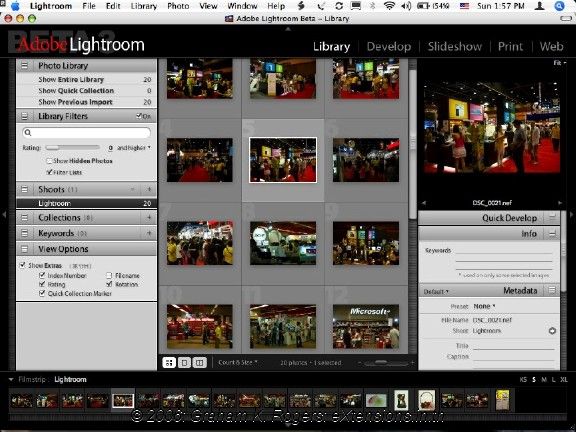576x432 pixels.
Task: Open Spotlight search in menu bar
Action: [x=559, y=6]
